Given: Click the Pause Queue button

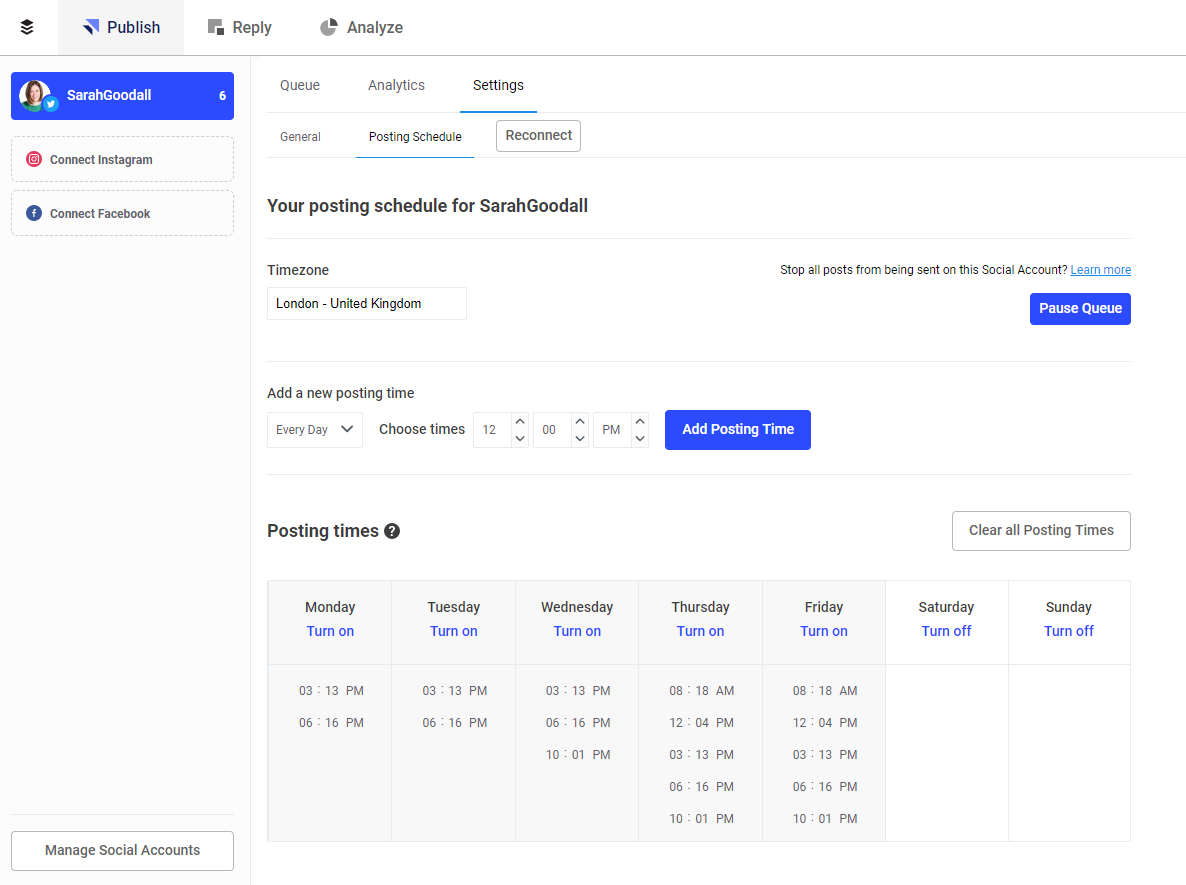Looking at the screenshot, I should point(1080,308).
